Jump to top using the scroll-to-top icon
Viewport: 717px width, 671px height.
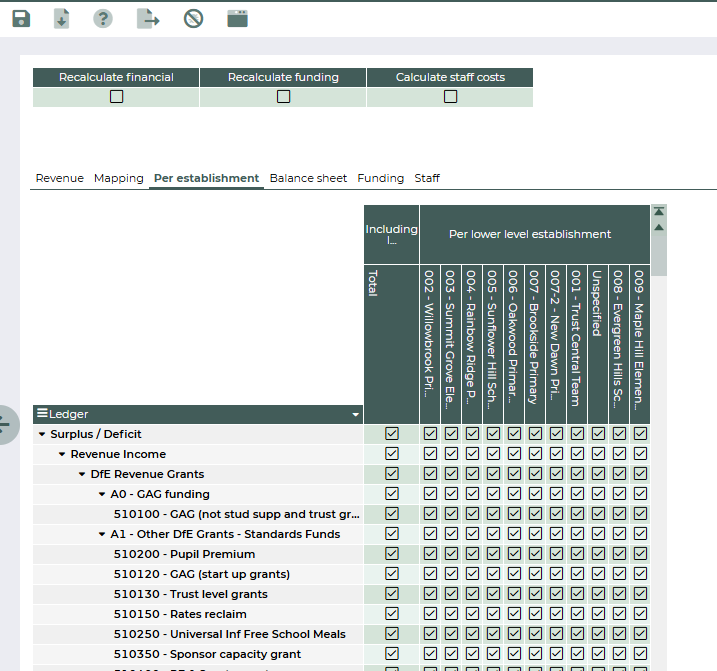click(x=658, y=211)
